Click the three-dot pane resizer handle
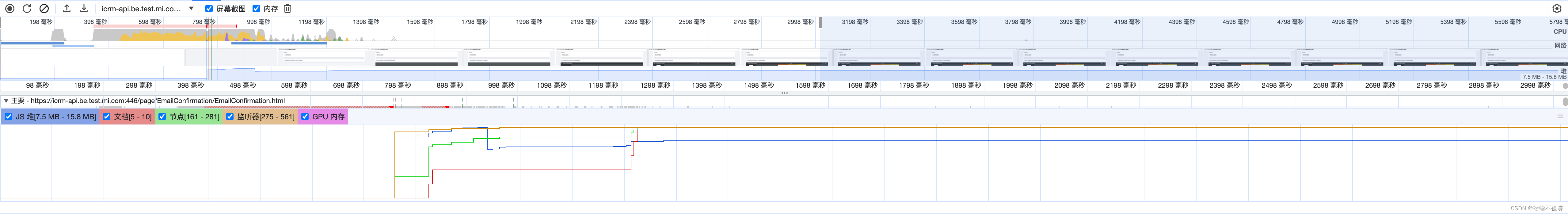The width and height of the screenshot is (1568, 214). coord(784,93)
